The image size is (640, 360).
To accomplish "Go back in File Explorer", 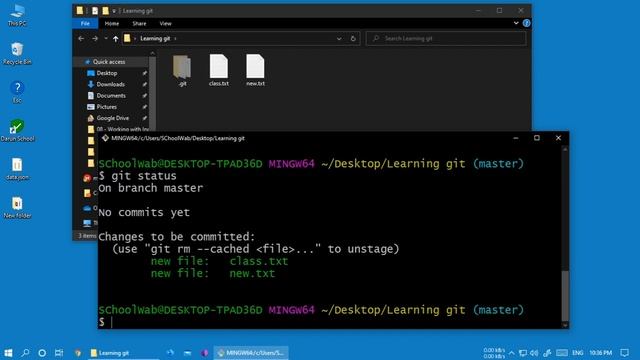I will (x=81, y=38).
